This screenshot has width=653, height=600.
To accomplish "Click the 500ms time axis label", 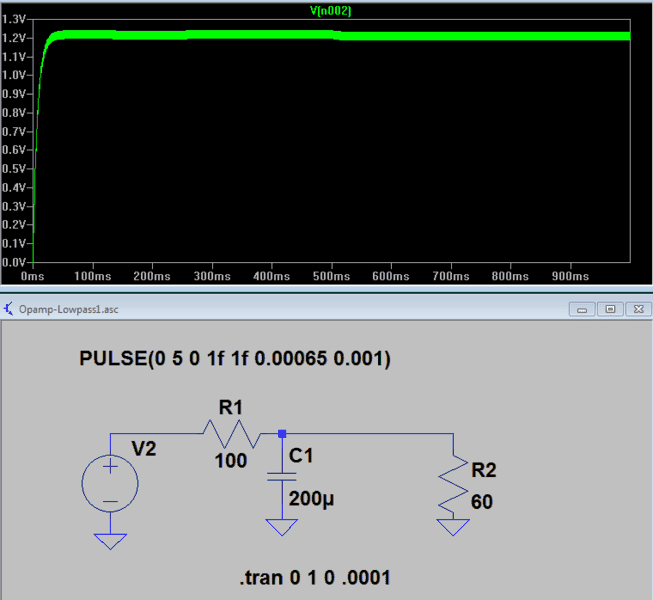I will pos(331,276).
